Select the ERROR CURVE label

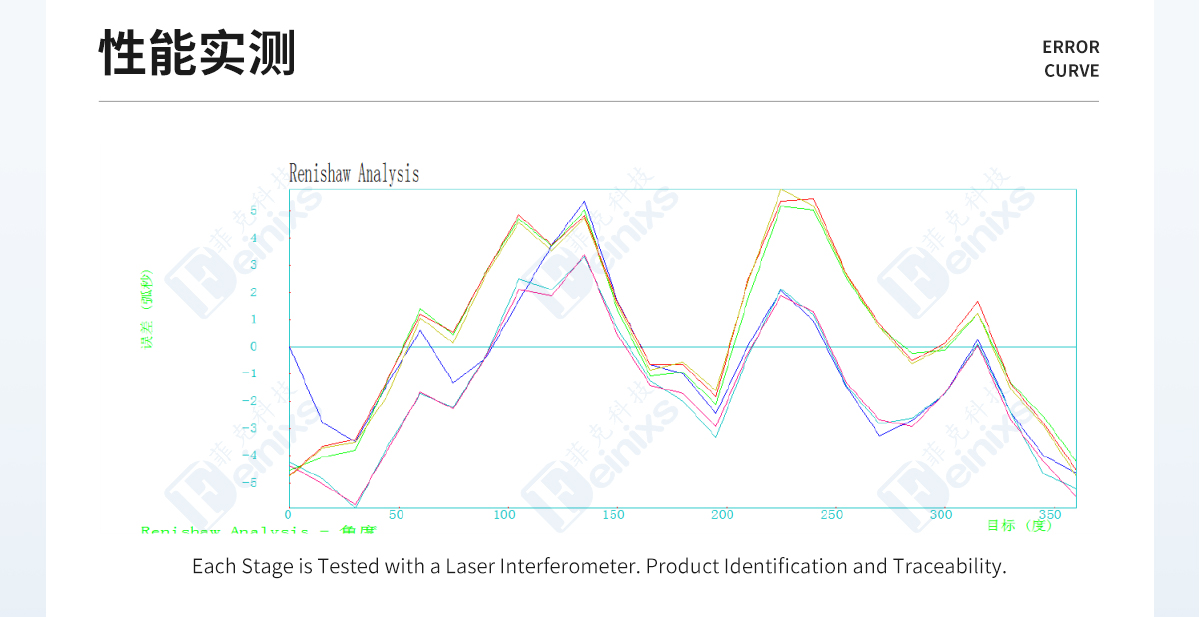point(1071,59)
